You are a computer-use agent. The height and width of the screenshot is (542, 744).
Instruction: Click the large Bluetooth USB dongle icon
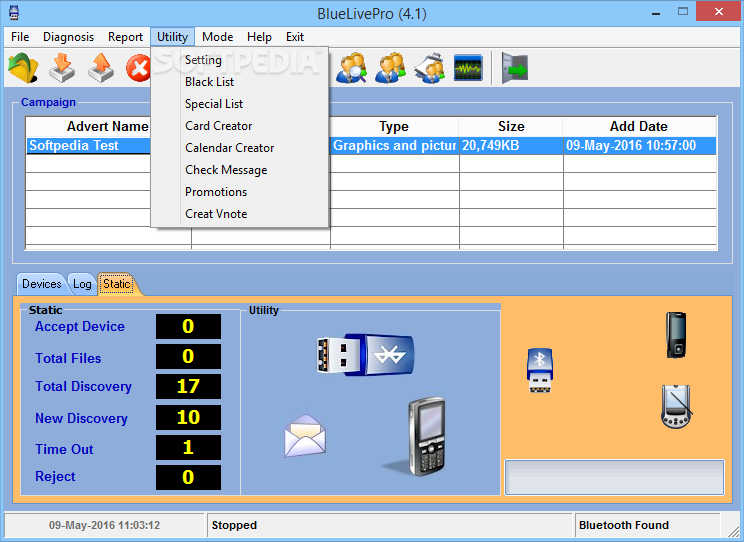coord(365,355)
